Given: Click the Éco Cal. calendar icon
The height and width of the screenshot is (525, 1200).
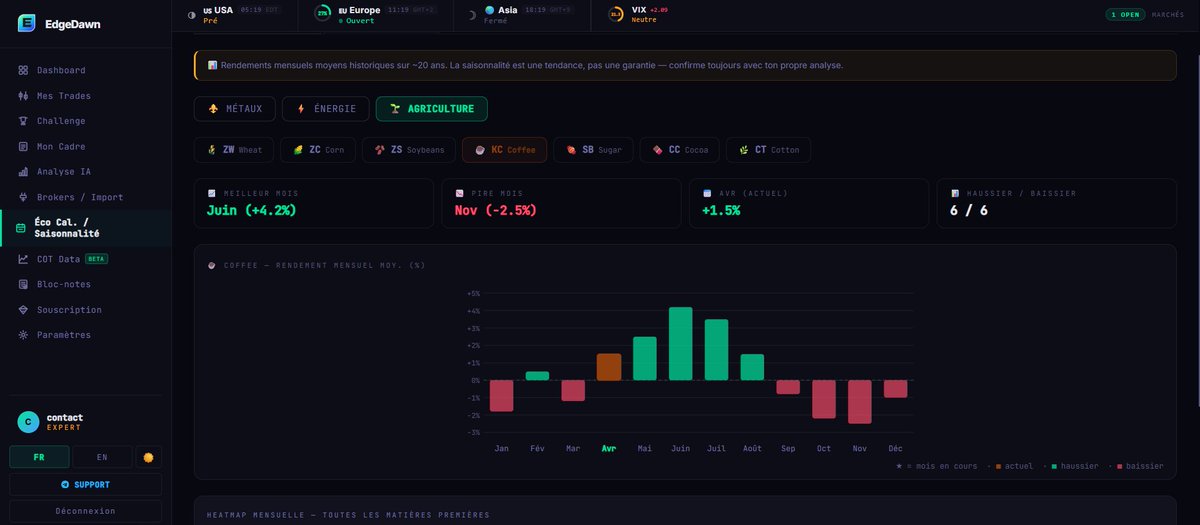Looking at the screenshot, I should pyautogui.click(x=22, y=228).
